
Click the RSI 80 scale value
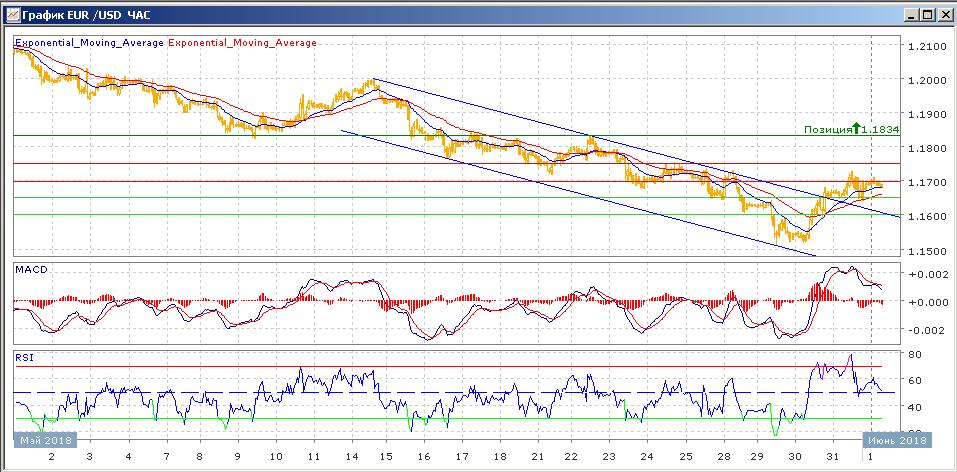(915, 354)
